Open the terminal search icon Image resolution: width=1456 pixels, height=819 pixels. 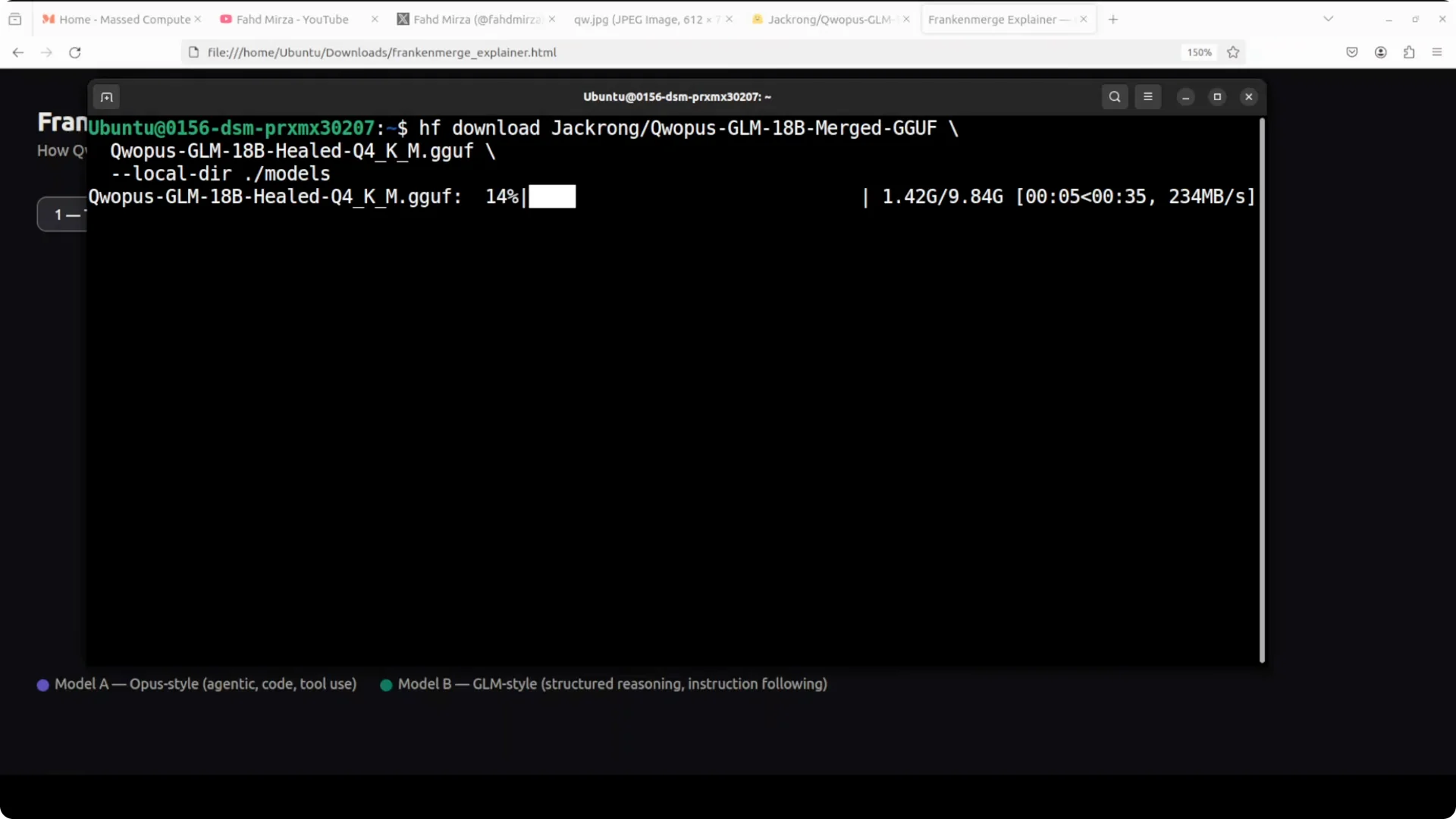1115,97
